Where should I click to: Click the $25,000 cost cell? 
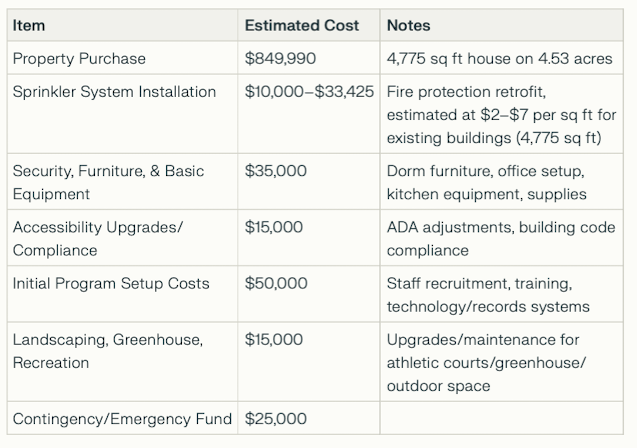309,418
